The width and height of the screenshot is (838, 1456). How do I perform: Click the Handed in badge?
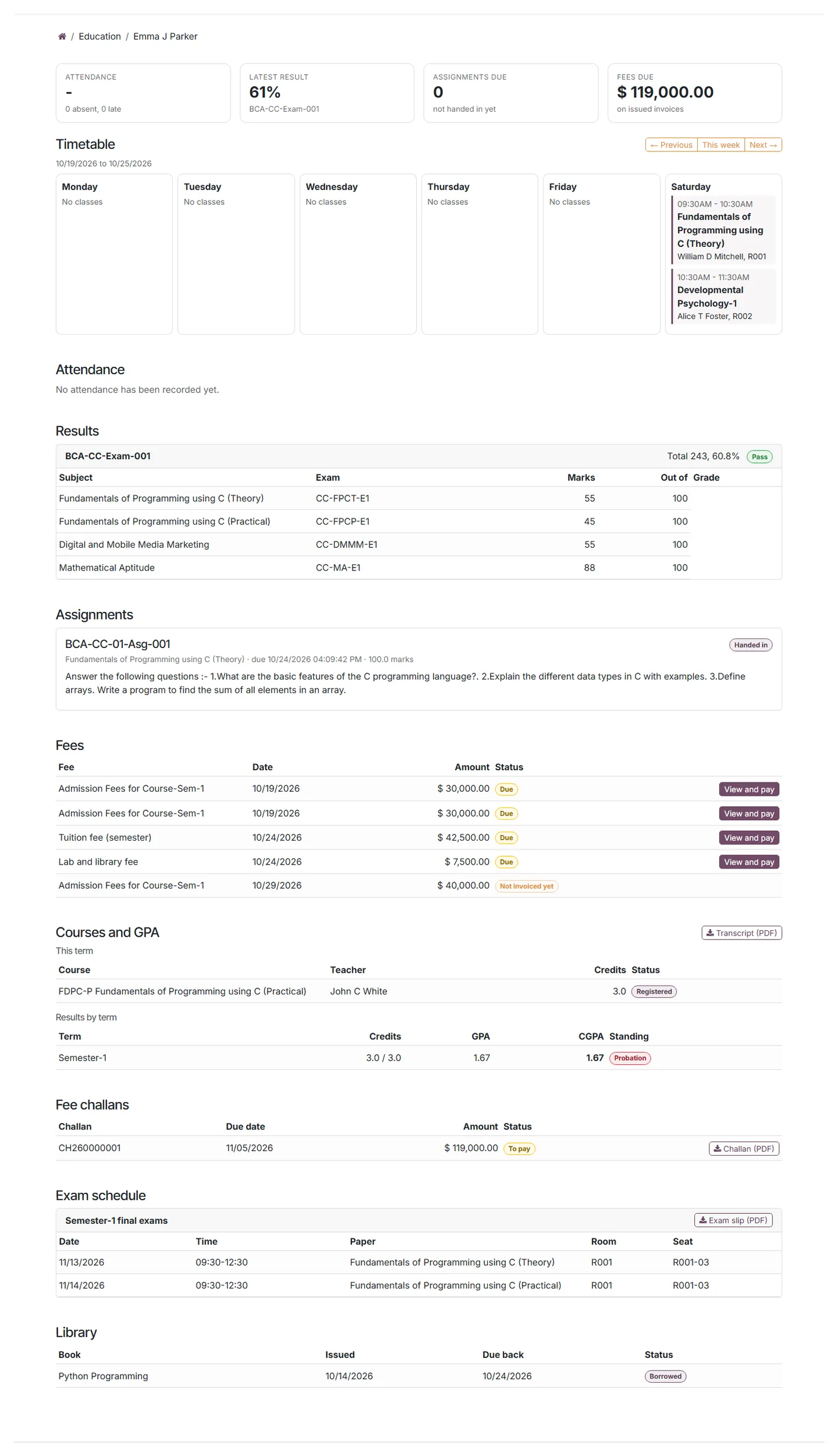point(751,645)
